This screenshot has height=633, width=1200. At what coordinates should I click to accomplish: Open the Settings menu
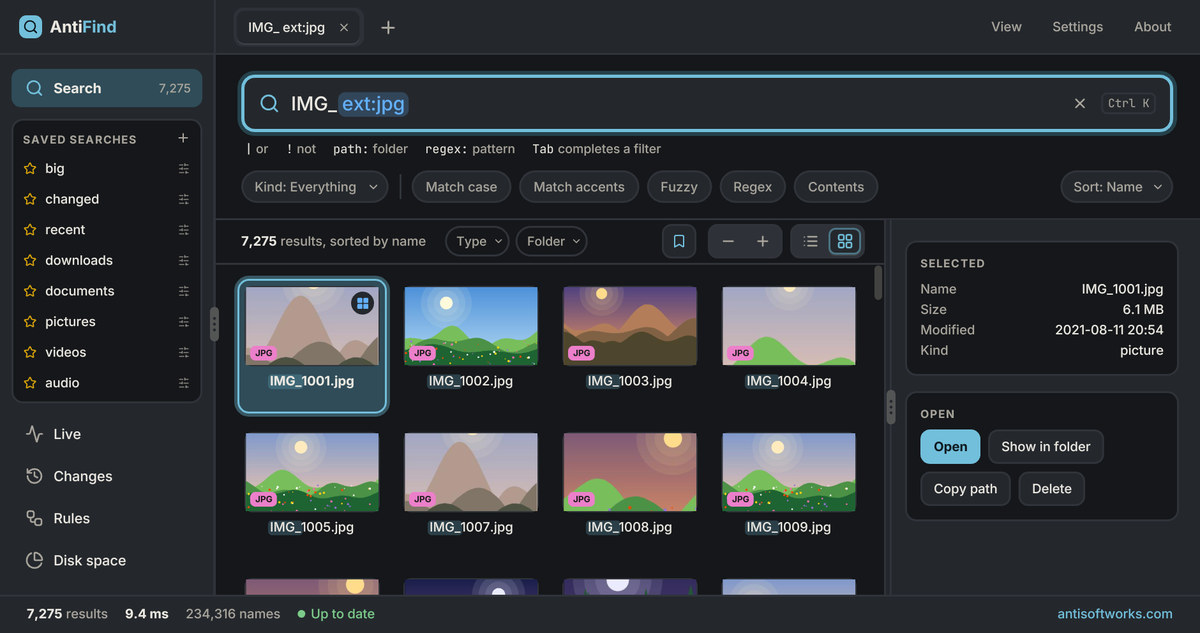pyautogui.click(x=1078, y=27)
